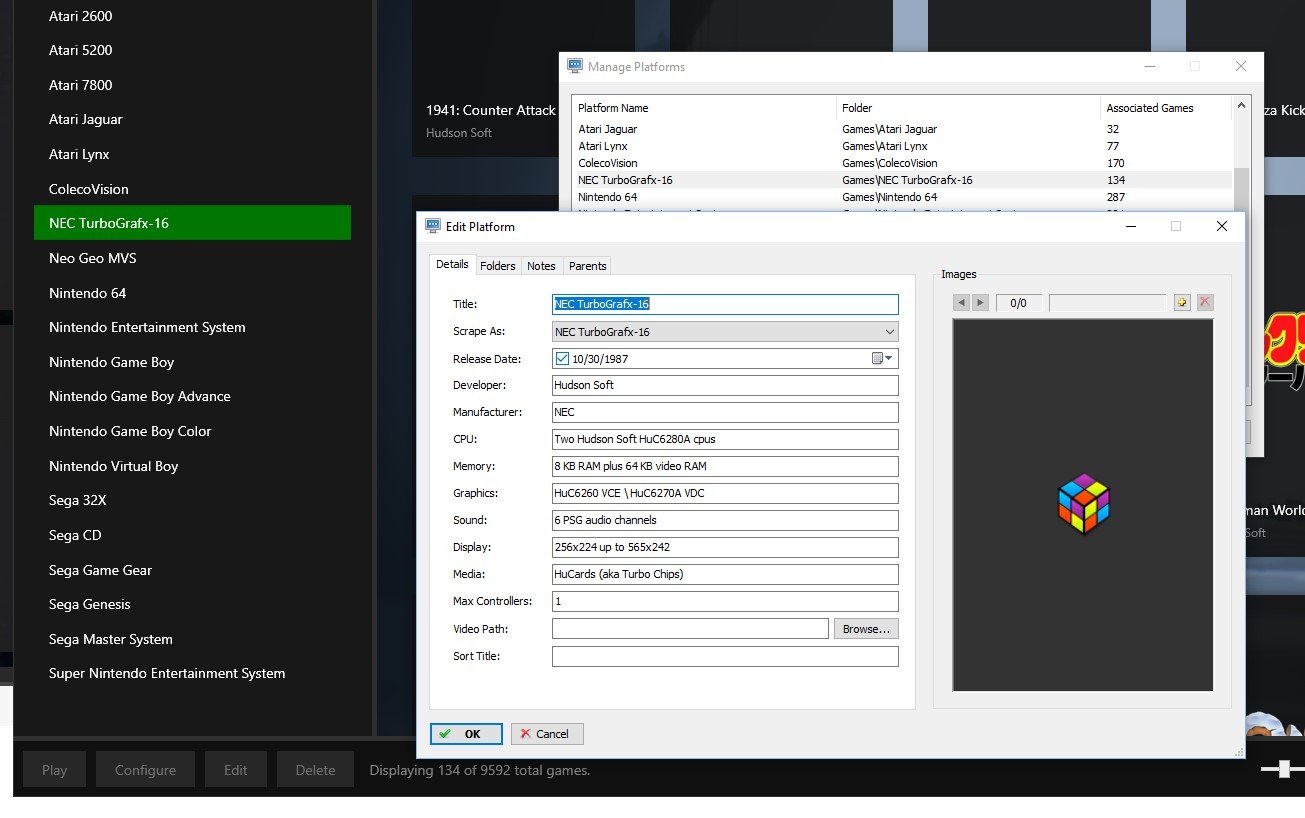1305x818 pixels.
Task: Click the Graphics input field
Action: click(x=725, y=493)
